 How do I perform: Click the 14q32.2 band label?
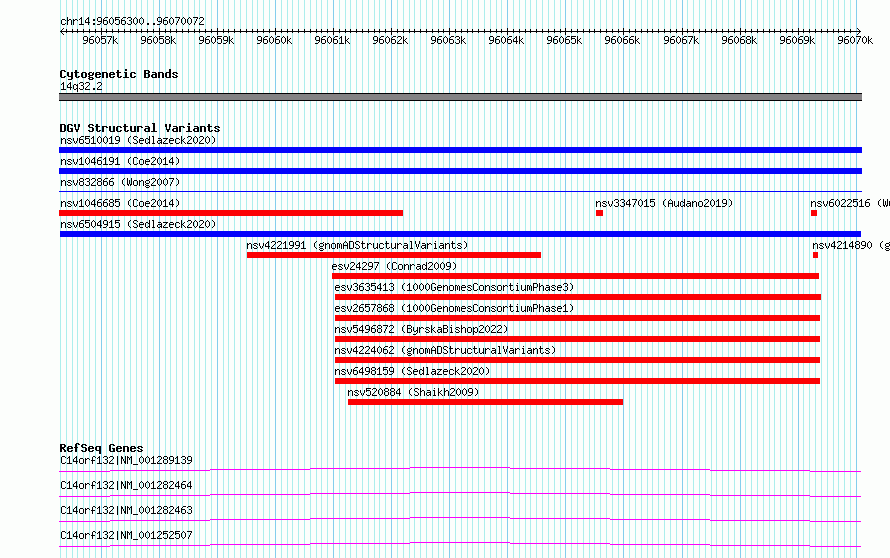click(x=81, y=86)
